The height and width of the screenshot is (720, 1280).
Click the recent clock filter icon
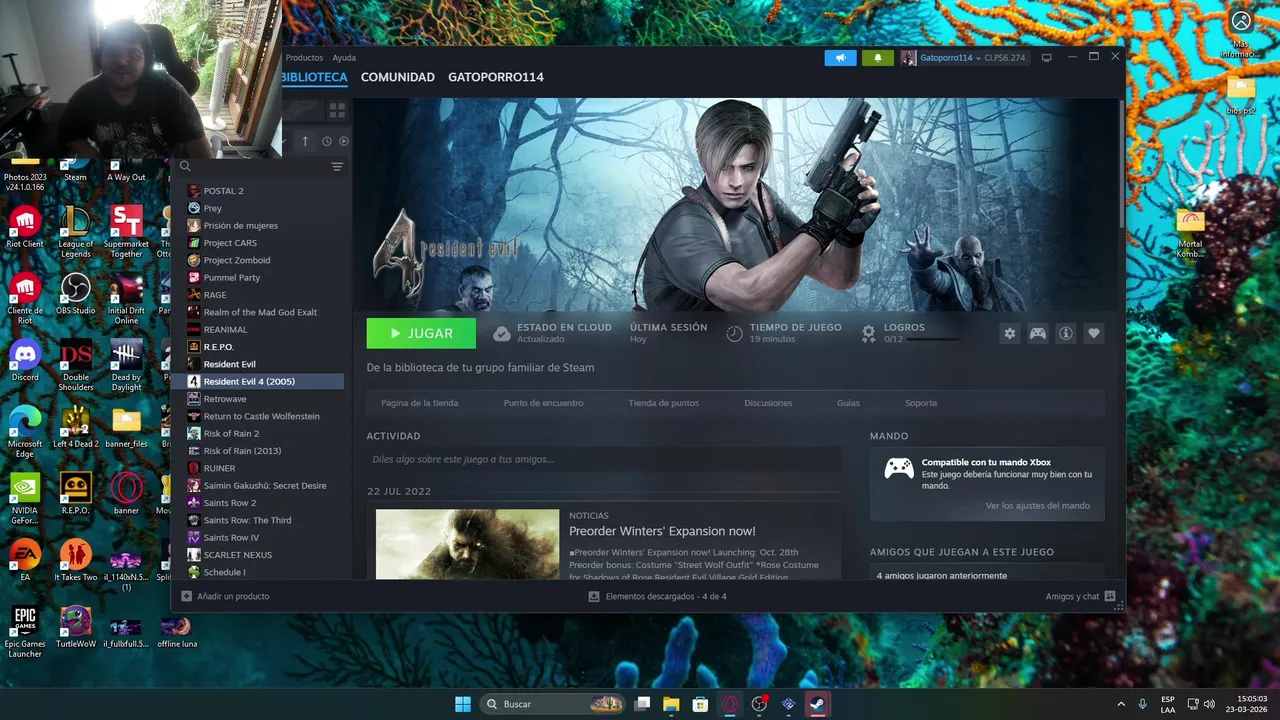[326, 141]
